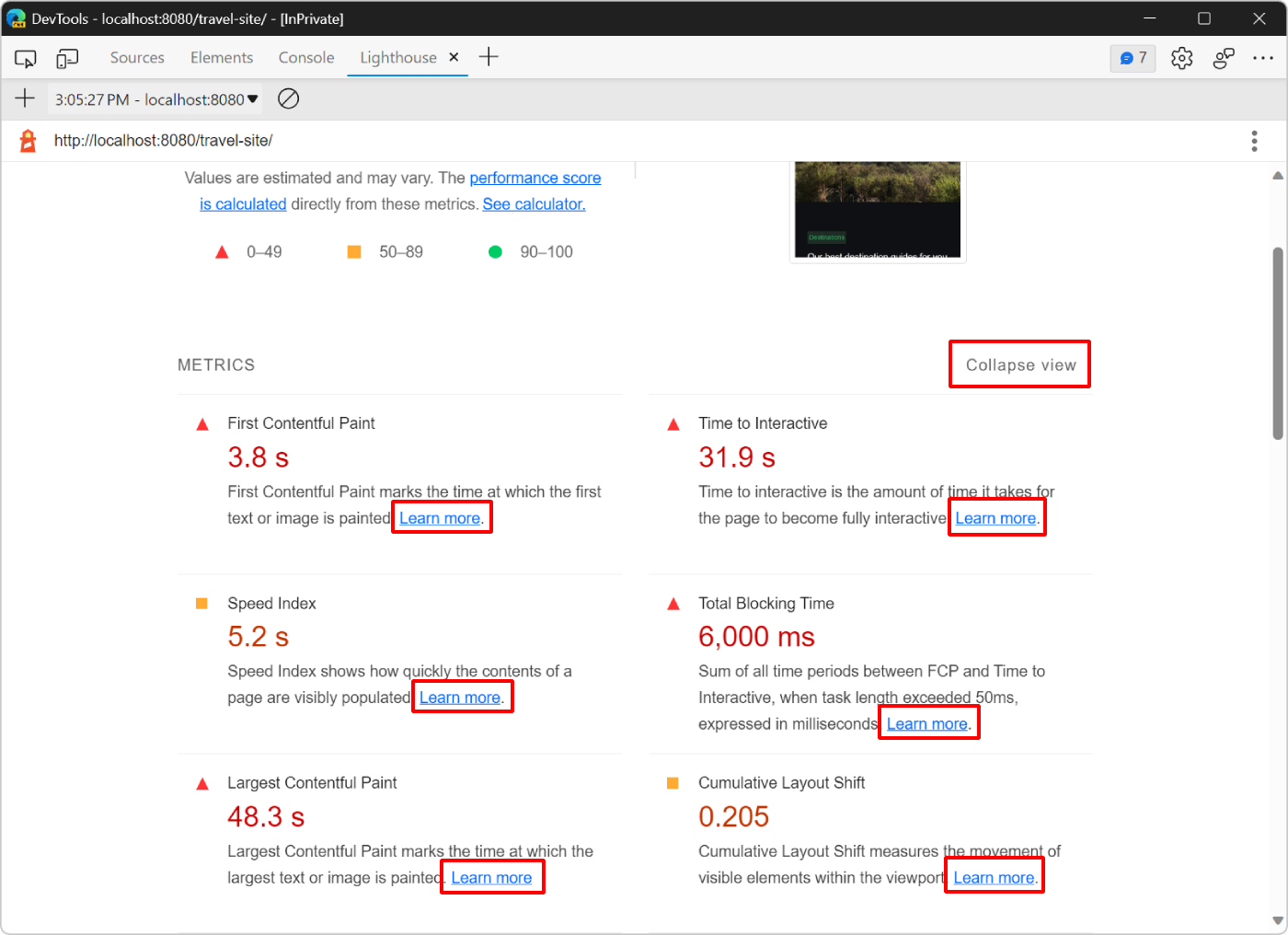Open the report options kebab menu
The height and width of the screenshot is (935, 1288).
click(x=1254, y=140)
